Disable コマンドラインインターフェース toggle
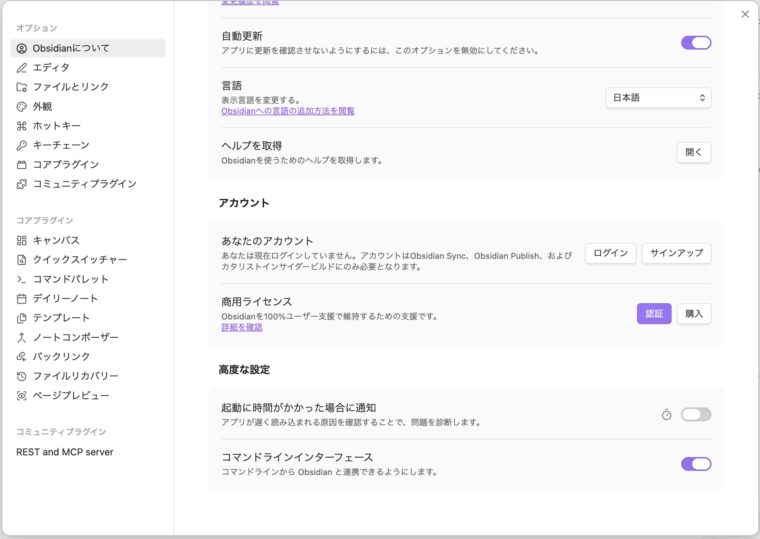Screen dimensions: 760x539 click(x=696, y=464)
